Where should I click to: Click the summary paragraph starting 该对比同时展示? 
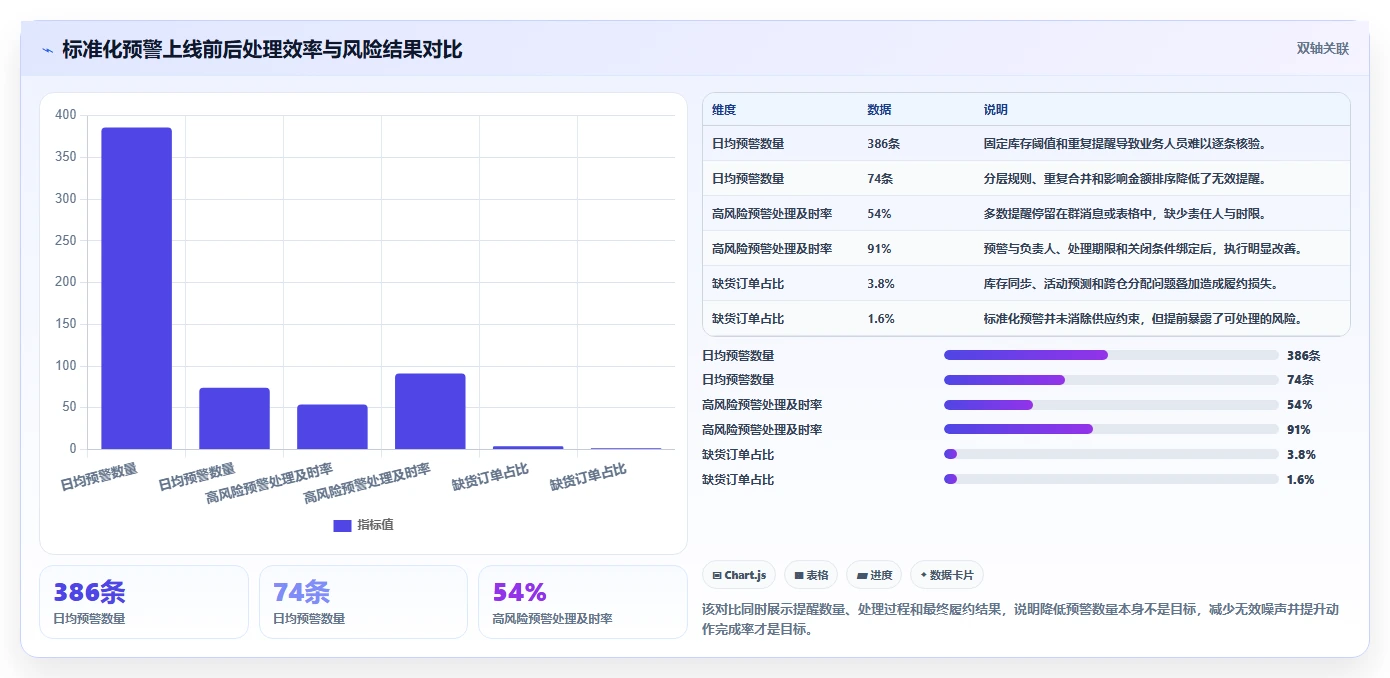pyautogui.click(x=1020, y=619)
